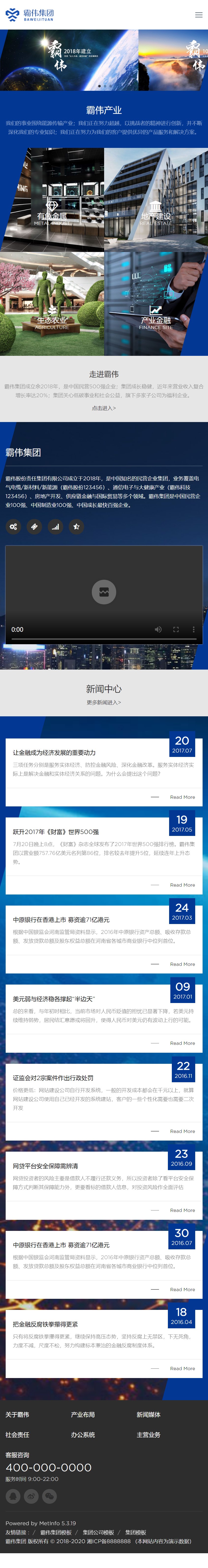Viewport: 208px width, 1568px height.
Task: Open 关于霸伟 in footer navigation
Action: point(17,1415)
